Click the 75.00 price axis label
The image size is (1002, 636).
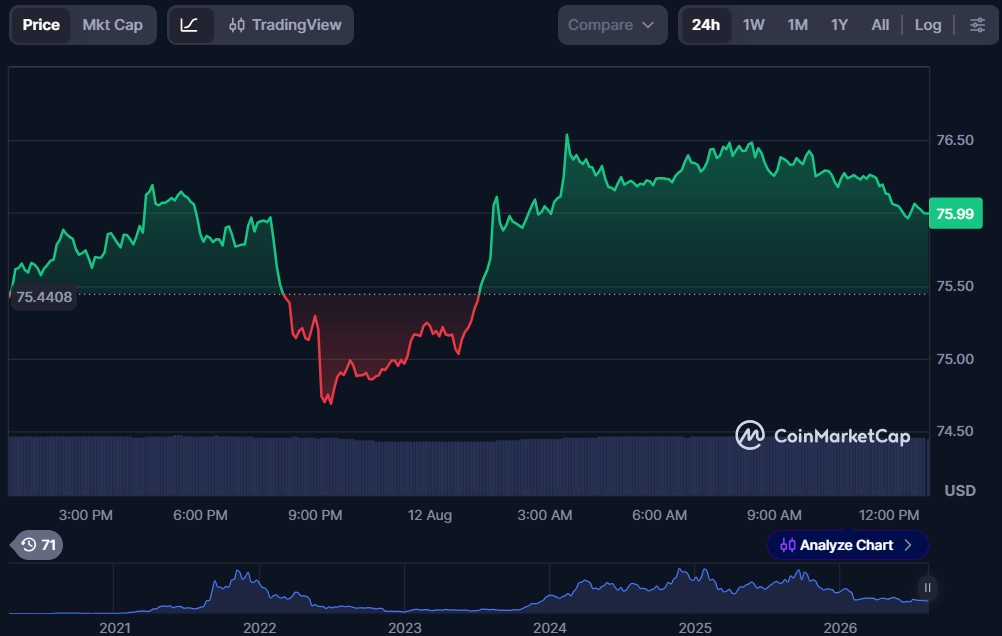pyautogui.click(x=955, y=359)
